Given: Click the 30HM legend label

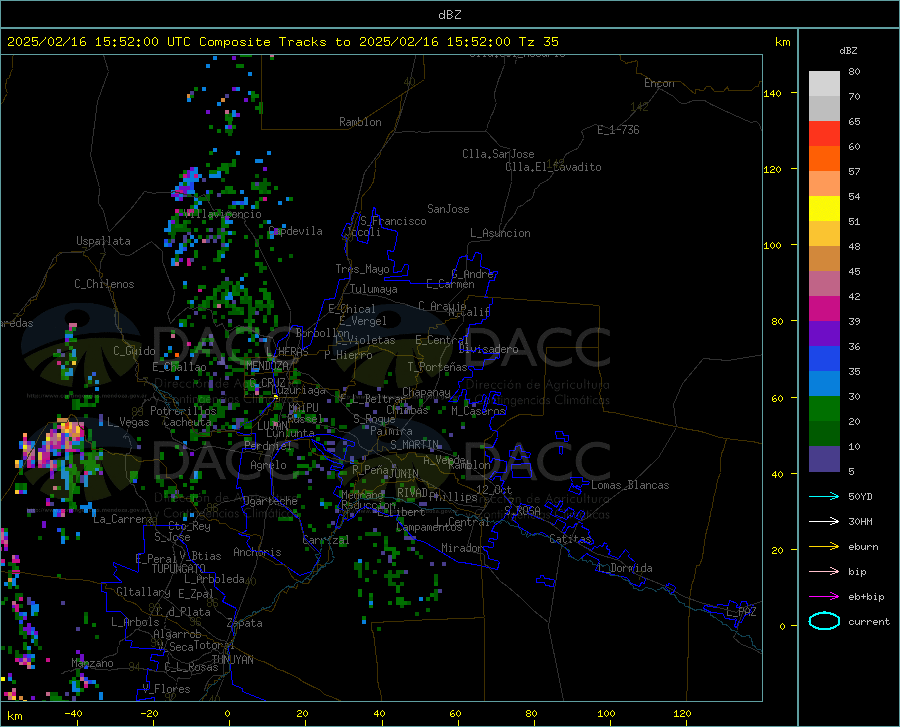Looking at the screenshot, I should (860, 522).
